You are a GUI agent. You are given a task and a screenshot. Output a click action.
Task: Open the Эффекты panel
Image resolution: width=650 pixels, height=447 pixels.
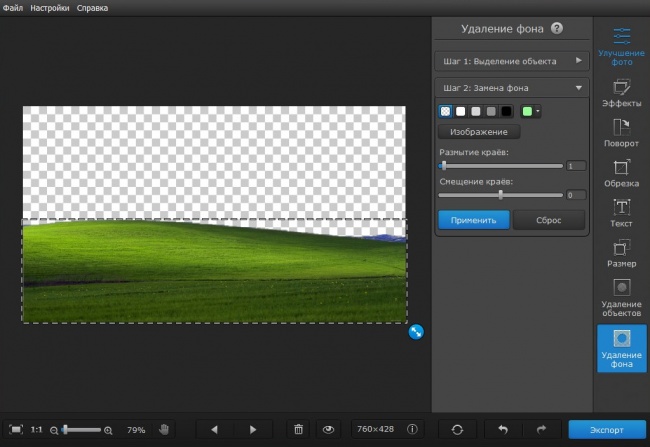pos(621,93)
